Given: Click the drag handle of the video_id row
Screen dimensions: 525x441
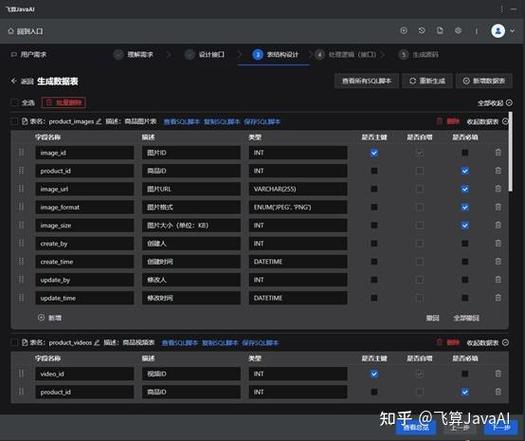Looking at the screenshot, I should (21, 374).
